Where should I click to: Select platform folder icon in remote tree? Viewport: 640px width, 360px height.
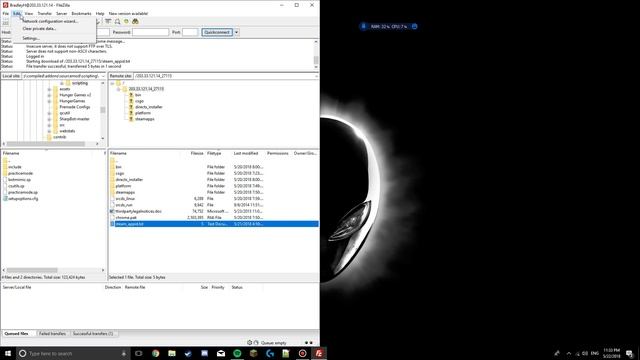[x=131, y=113]
